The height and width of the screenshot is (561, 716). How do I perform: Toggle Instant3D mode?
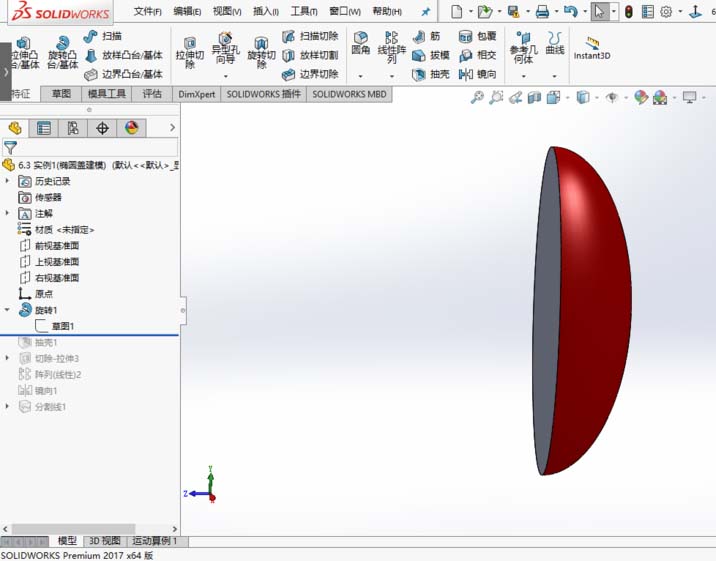click(x=592, y=48)
